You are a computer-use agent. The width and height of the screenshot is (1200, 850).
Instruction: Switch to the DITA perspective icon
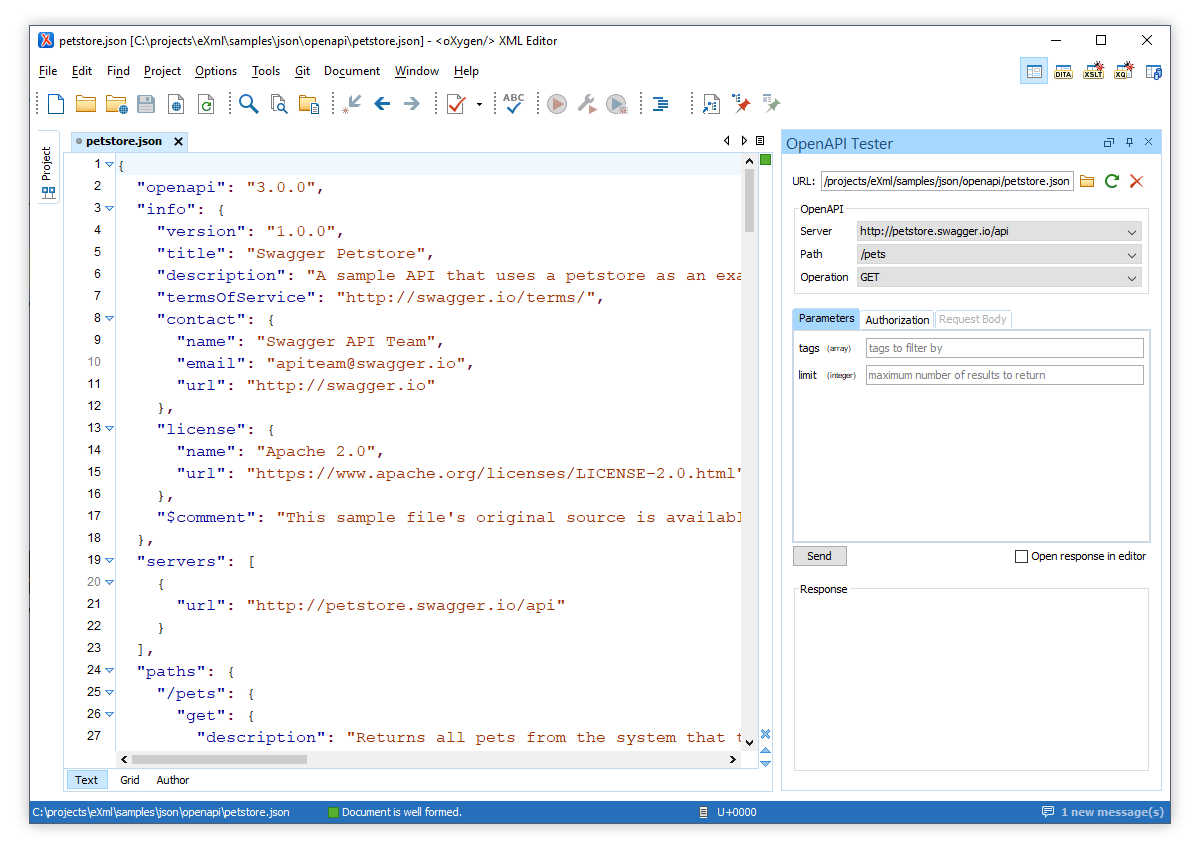point(1063,72)
